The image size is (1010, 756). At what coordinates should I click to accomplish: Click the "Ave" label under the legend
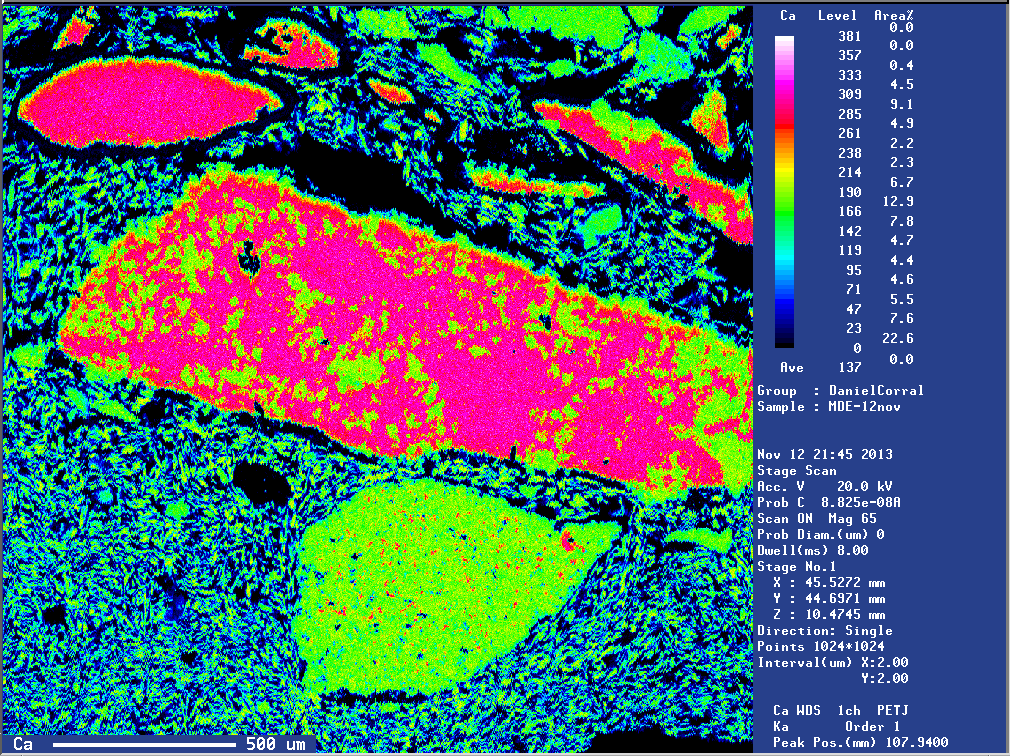792,367
